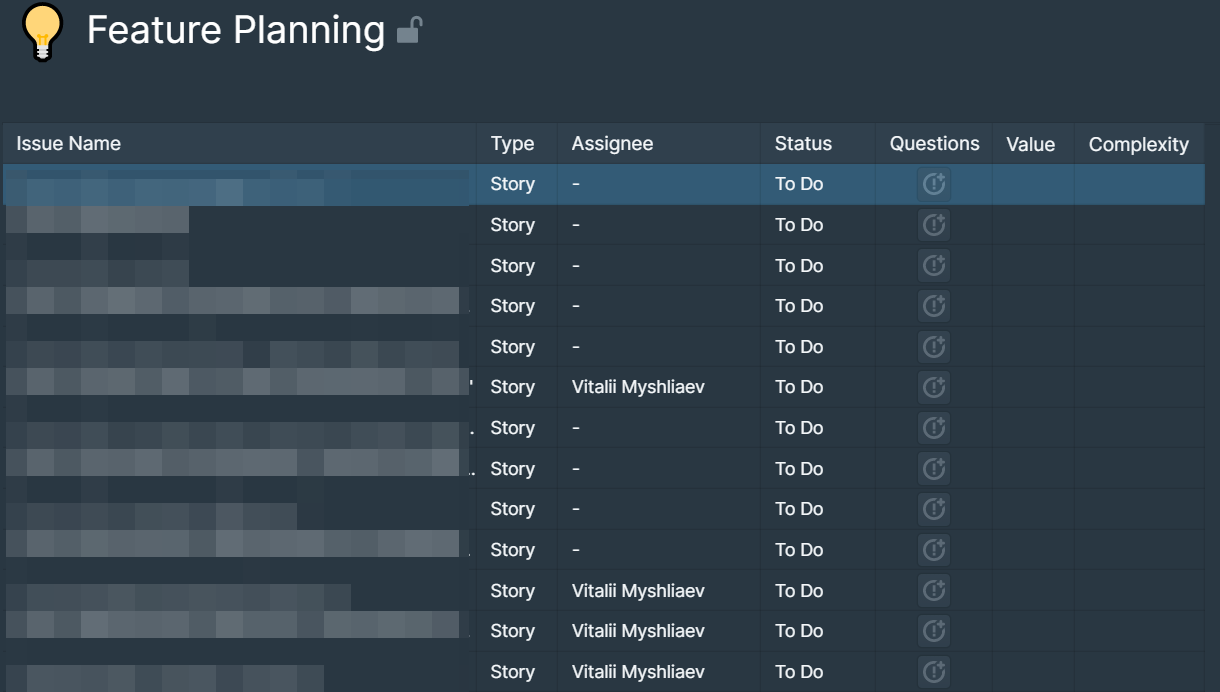Select the Feature Planning title text

(x=236, y=31)
